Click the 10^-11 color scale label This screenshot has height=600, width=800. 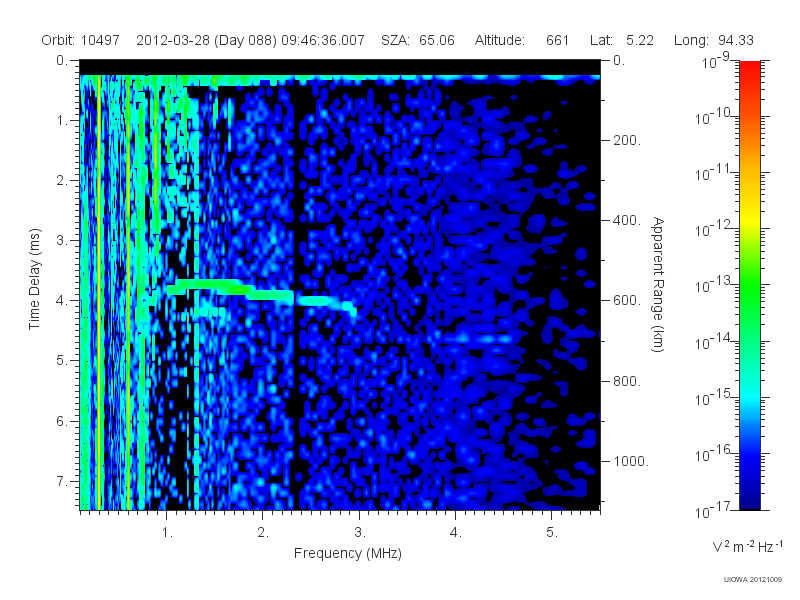click(x=714, y=173)
